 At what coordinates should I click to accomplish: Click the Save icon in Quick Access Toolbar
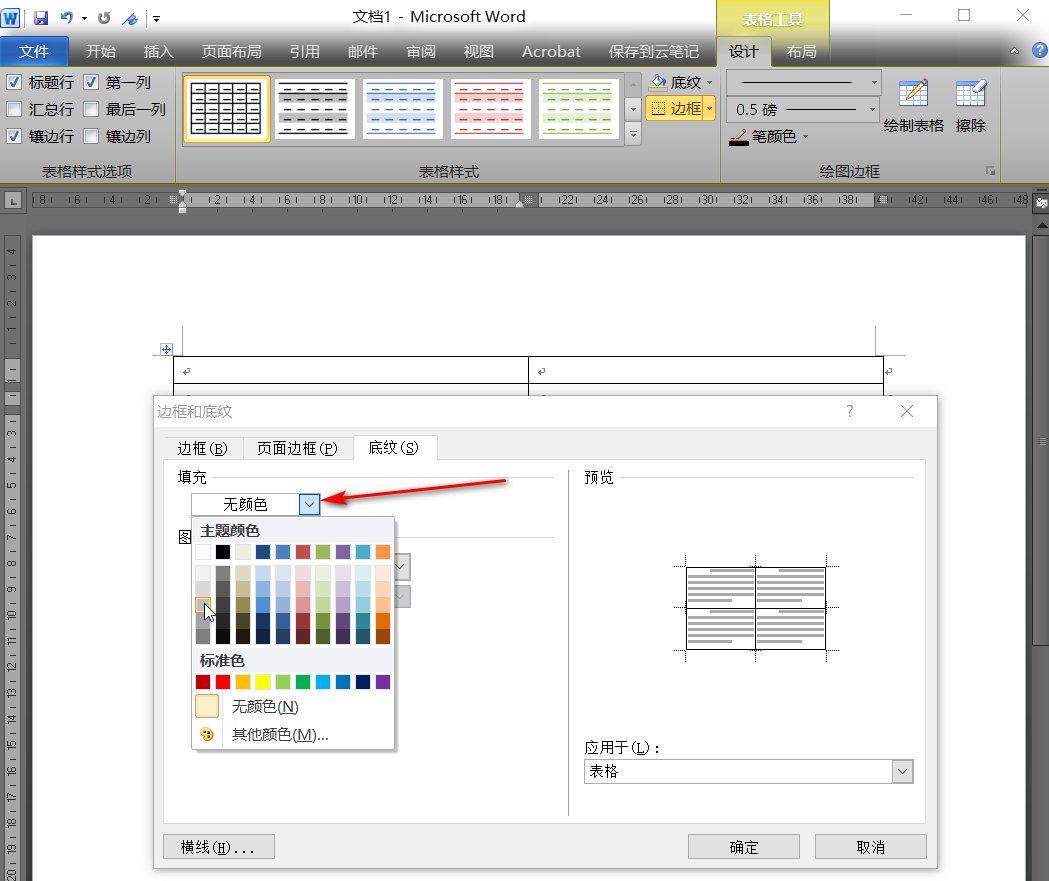coord(40,16)
